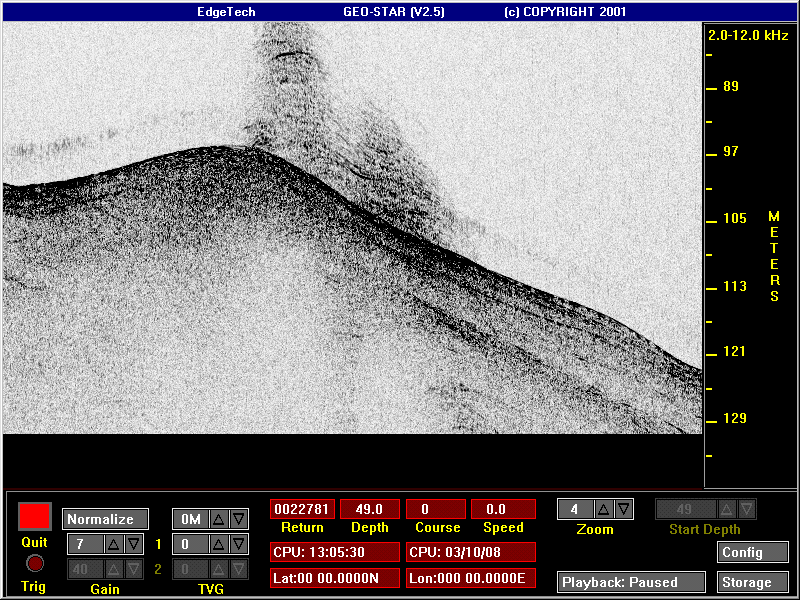Toggle the round Trig indicator
The image size is (800, 600).
pyautogui.click(x=35, y=564)
